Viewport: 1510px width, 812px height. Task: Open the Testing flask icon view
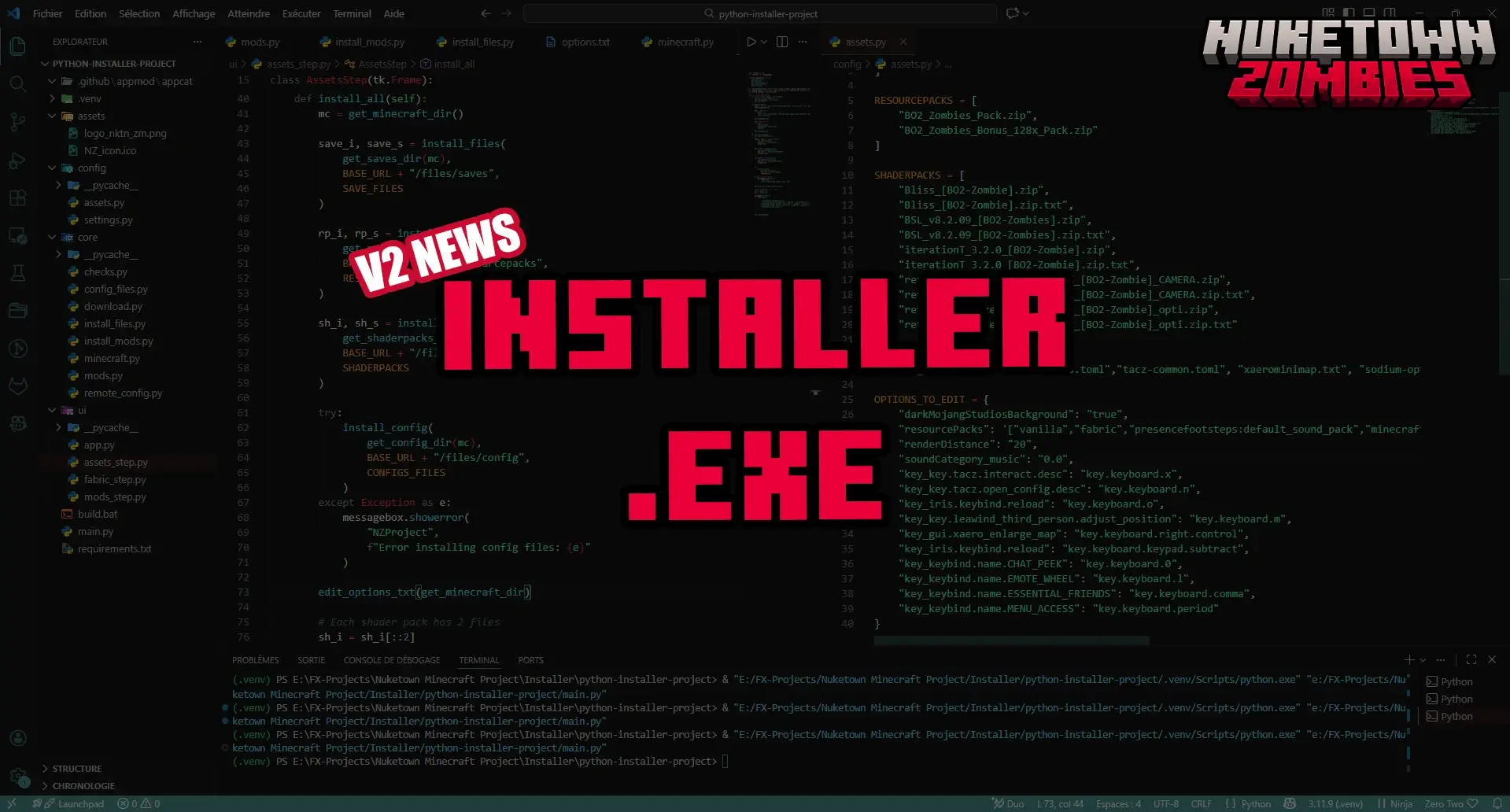pos(17,273)
